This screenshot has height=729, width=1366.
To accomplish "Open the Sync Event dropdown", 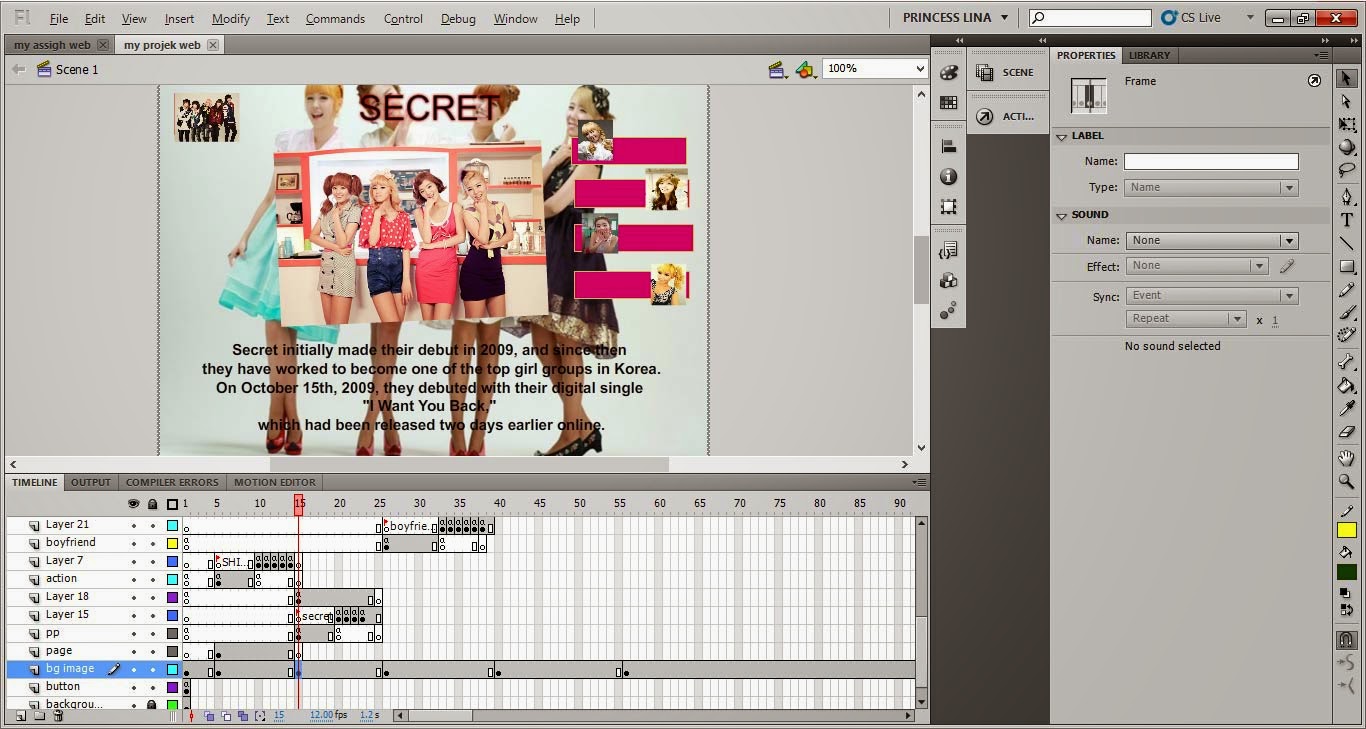I will tap(1211, 295).
